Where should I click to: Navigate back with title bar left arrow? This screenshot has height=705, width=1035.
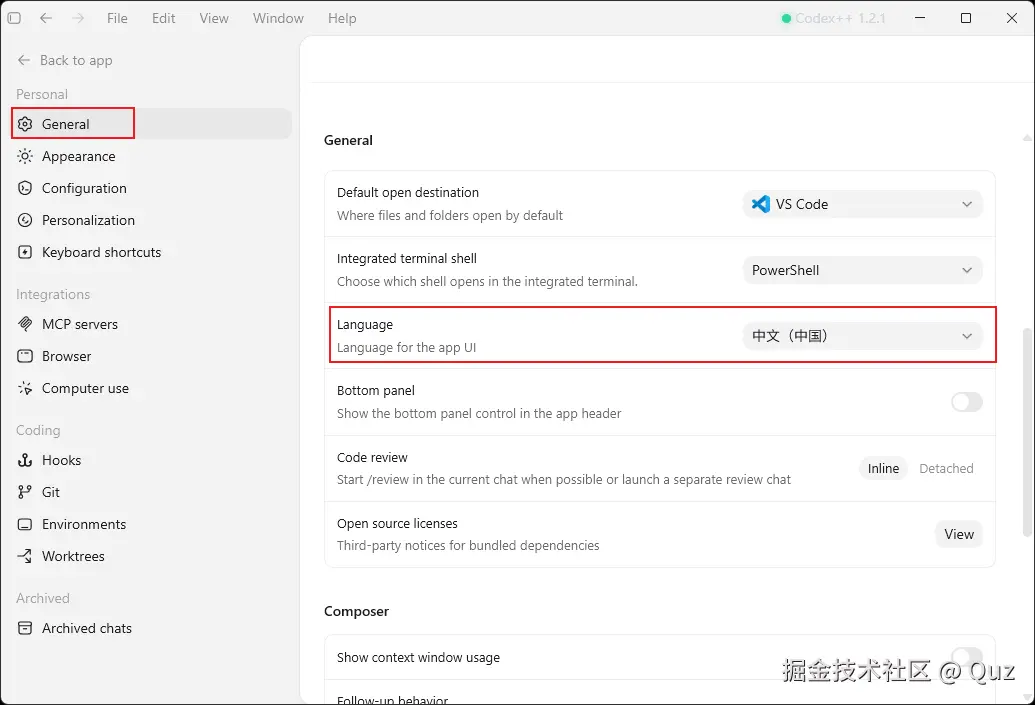click(46, 18)
